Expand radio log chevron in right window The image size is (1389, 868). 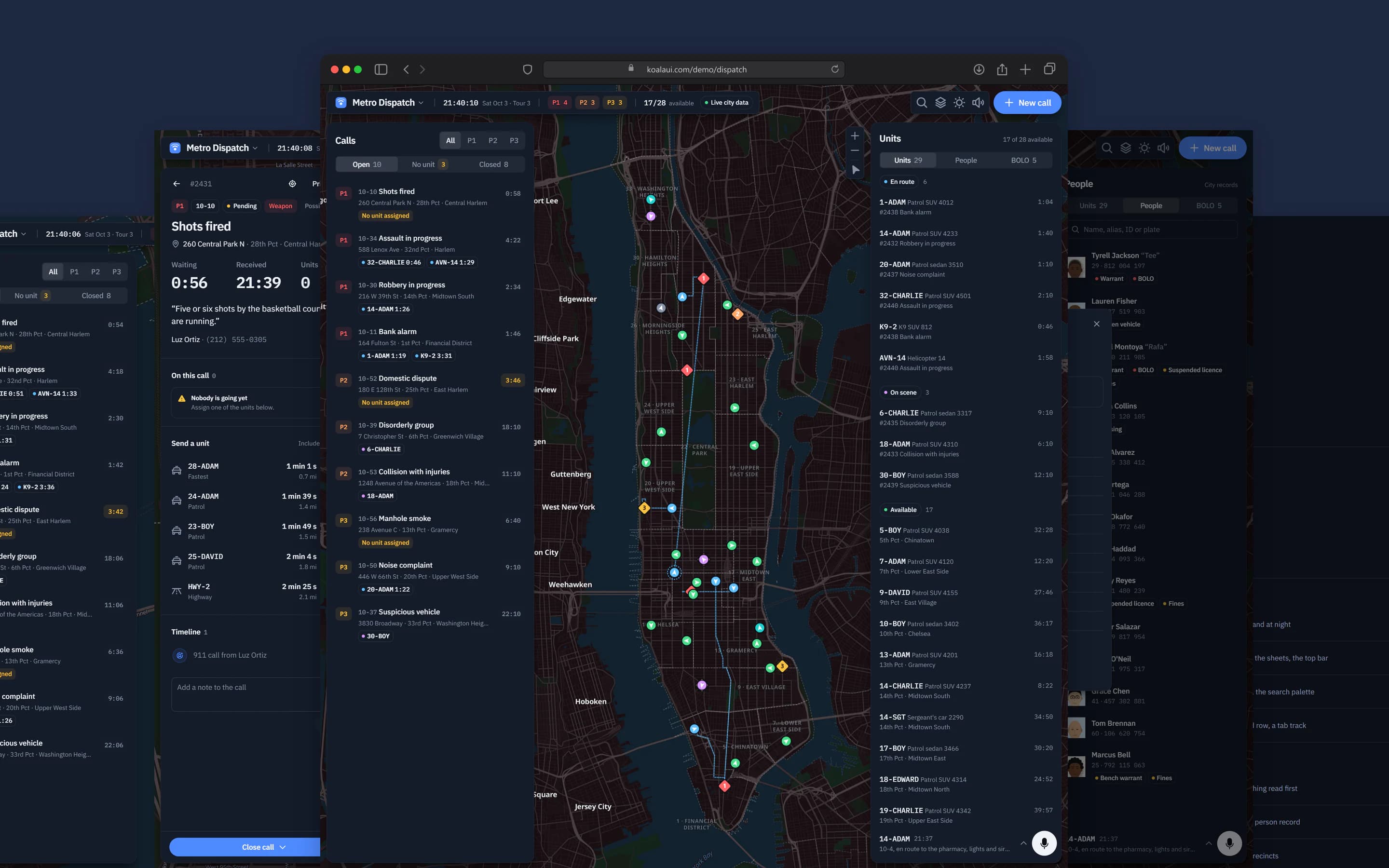pos(1209,843)
